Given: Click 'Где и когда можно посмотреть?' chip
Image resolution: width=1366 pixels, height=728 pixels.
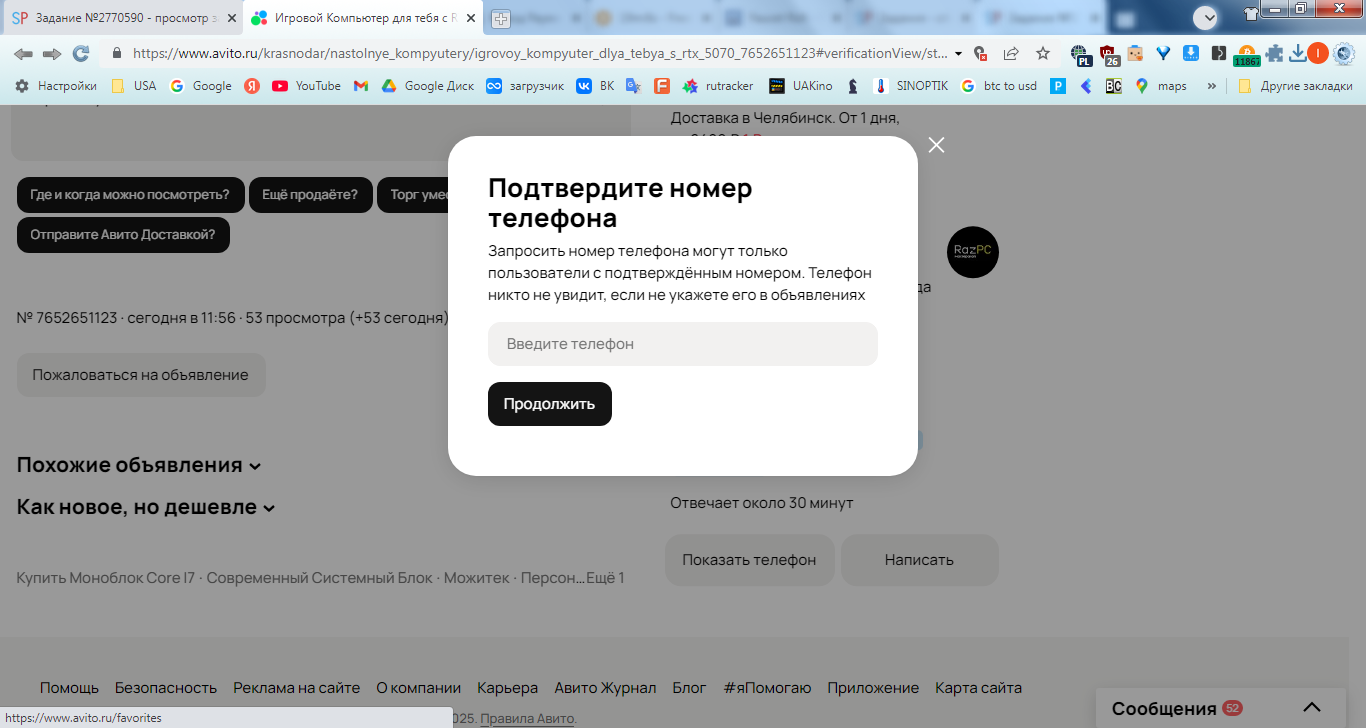Looking at the screenshot, I should [x=130, y=195].
